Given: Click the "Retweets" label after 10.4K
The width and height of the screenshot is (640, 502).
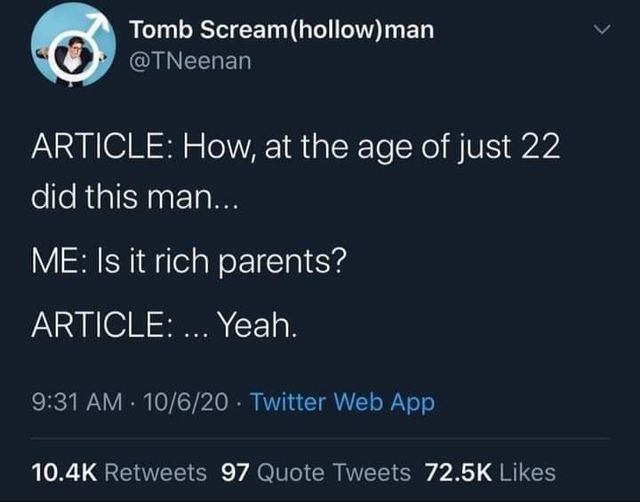Looking at the screenshot, I should pos(153,471).
